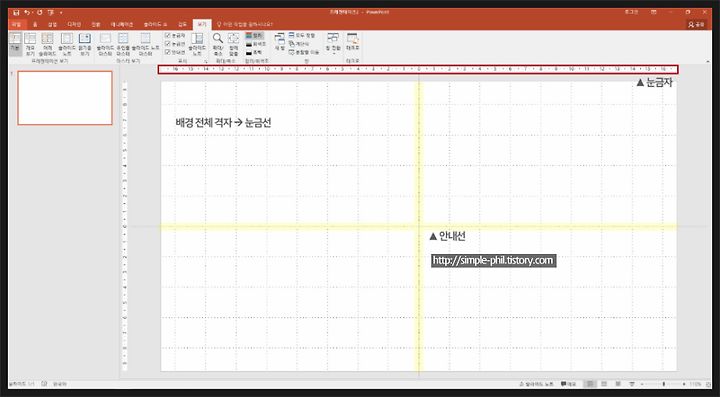Screen dimensions: 720x397
Task: Toggle the Gridlines (눈금선) checkbox
Action: [175, 44]
